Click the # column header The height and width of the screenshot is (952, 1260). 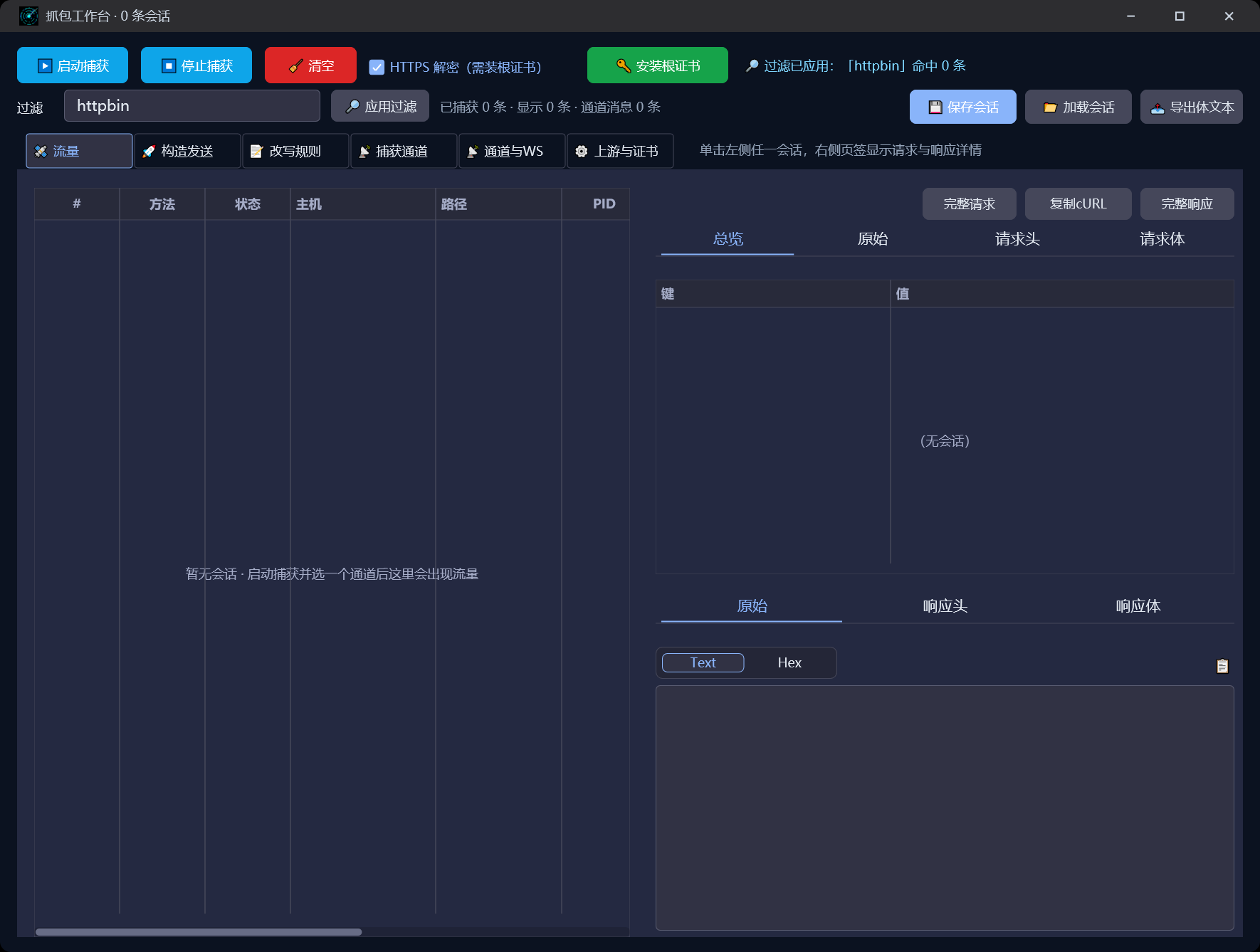(x=77, y=204)
